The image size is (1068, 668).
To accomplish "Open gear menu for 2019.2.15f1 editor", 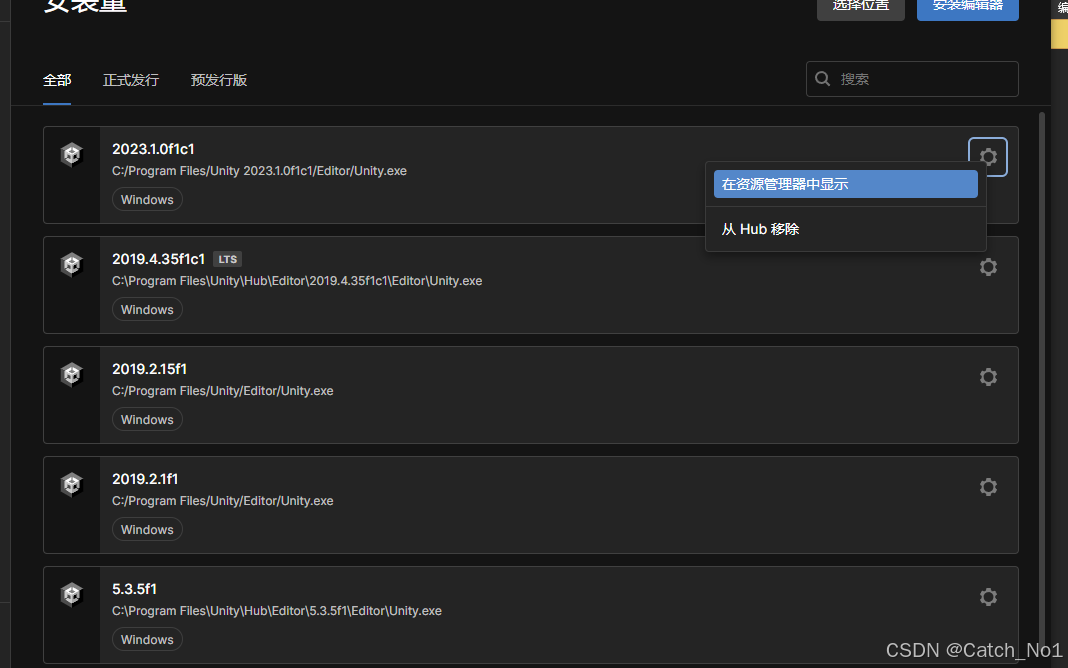I will 988,377.
